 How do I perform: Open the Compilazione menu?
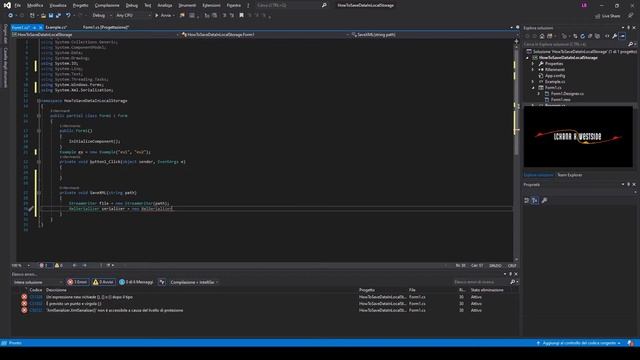[x=107, y=5]
